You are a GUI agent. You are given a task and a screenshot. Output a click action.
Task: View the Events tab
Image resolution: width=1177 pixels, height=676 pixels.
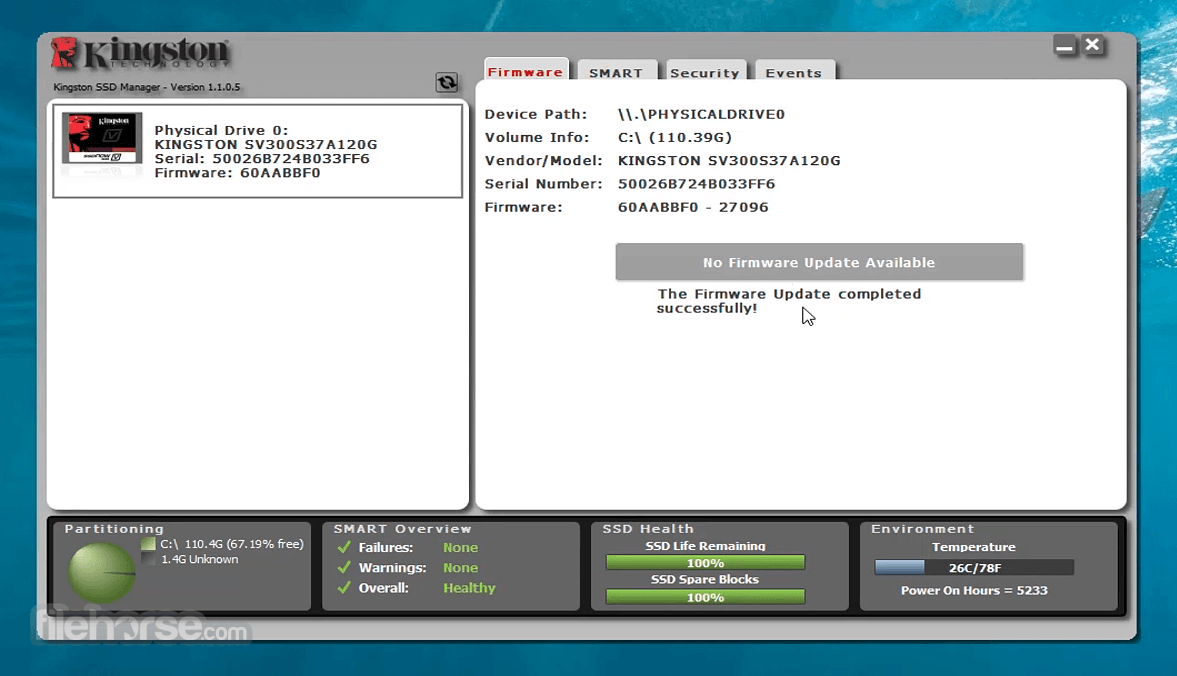pos(794,72)
